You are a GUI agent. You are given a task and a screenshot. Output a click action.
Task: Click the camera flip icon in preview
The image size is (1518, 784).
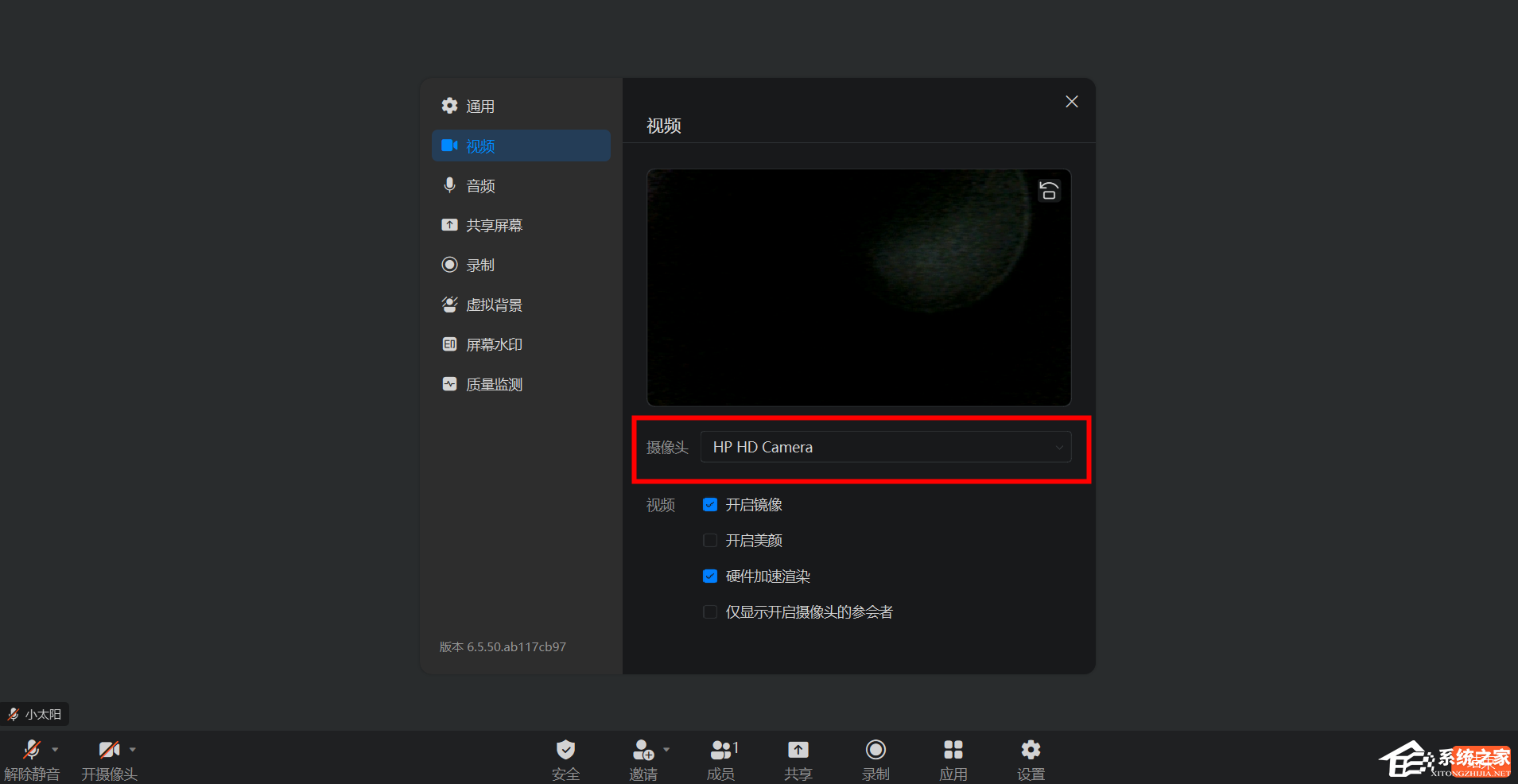1048,190
